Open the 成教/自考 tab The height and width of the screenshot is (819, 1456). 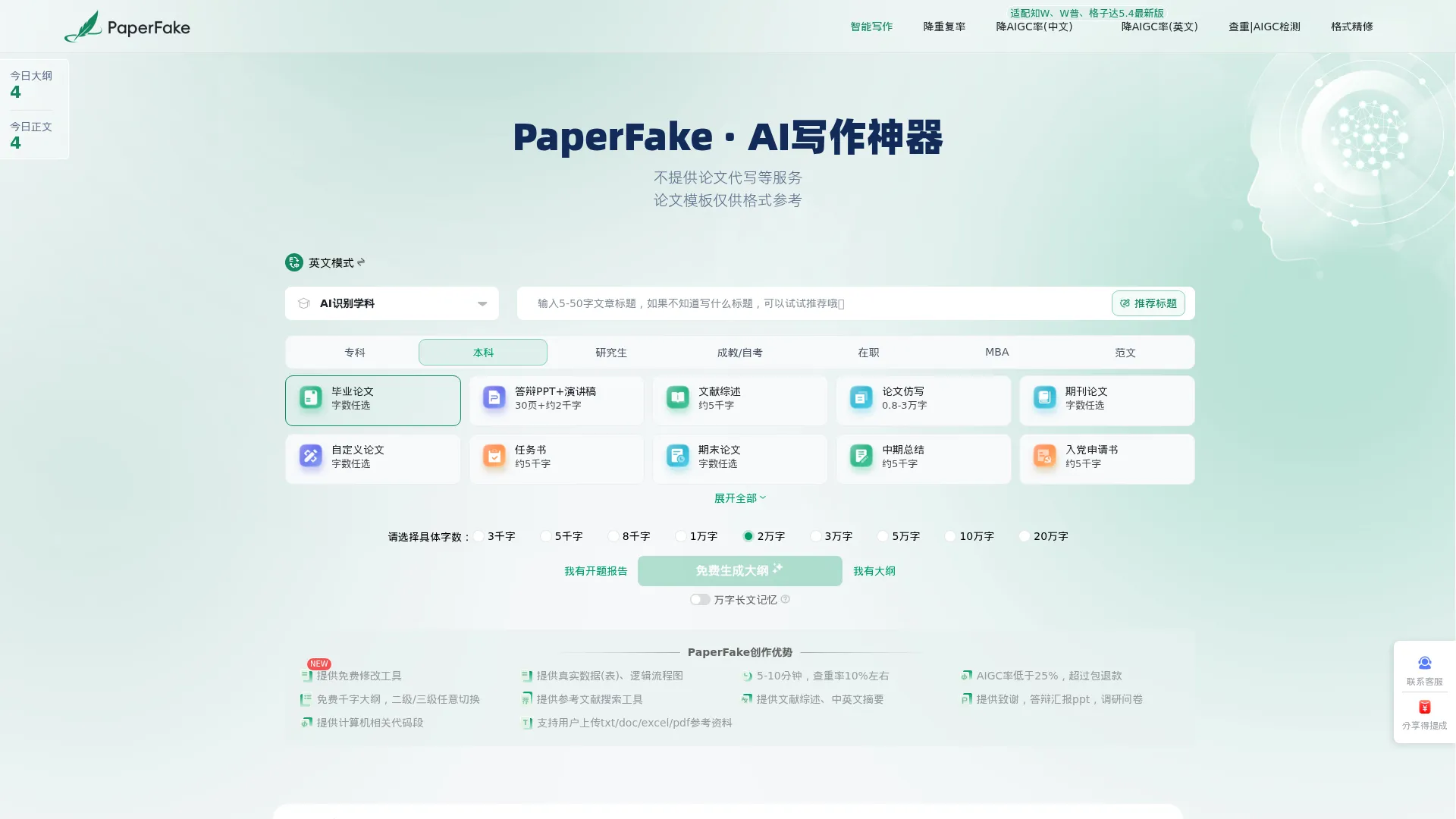click(x=740, y=353)
